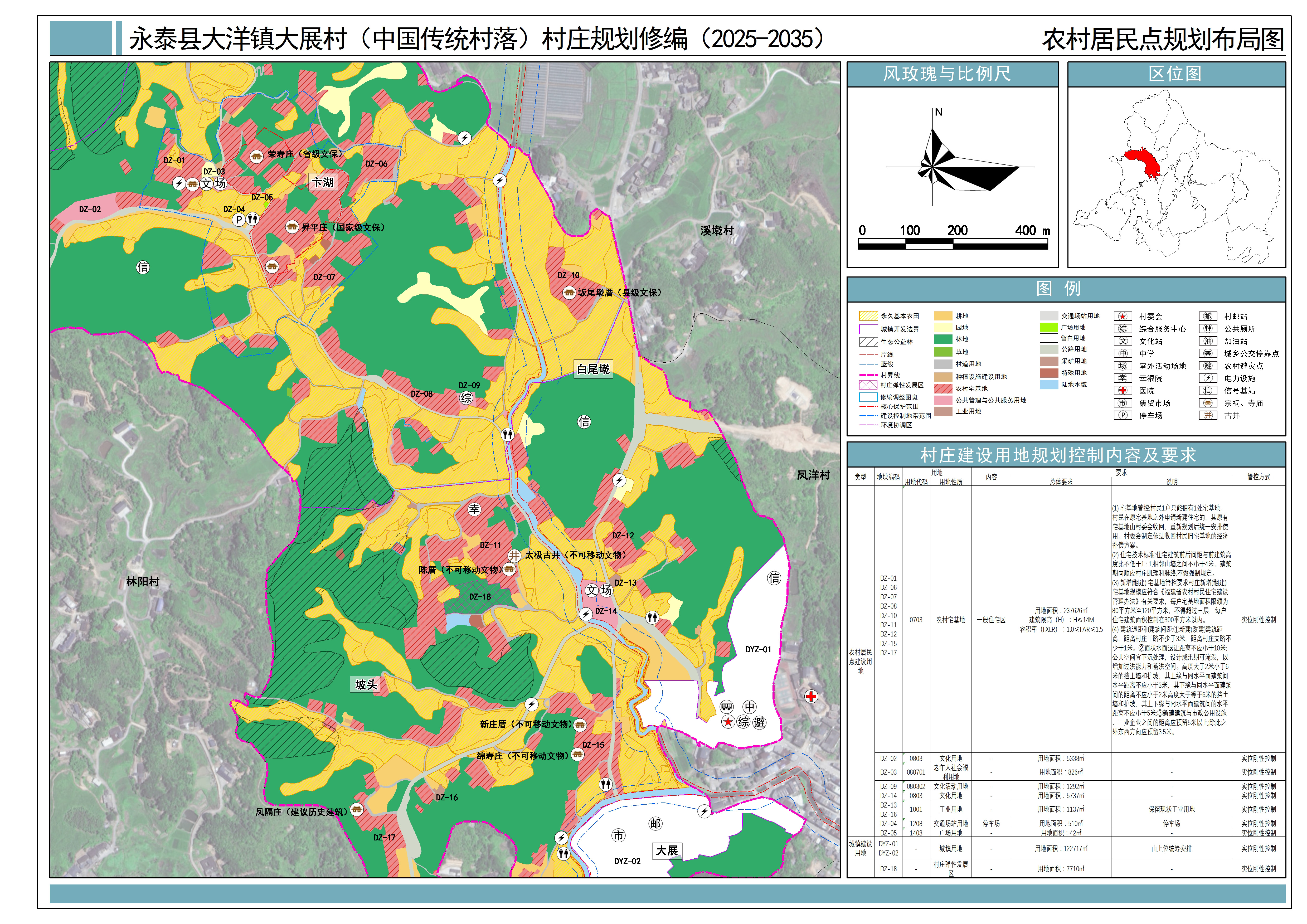Click the 避 disaster shelter marker on the map
This screenshot has height=924, width=1307.
pos(759,722)
